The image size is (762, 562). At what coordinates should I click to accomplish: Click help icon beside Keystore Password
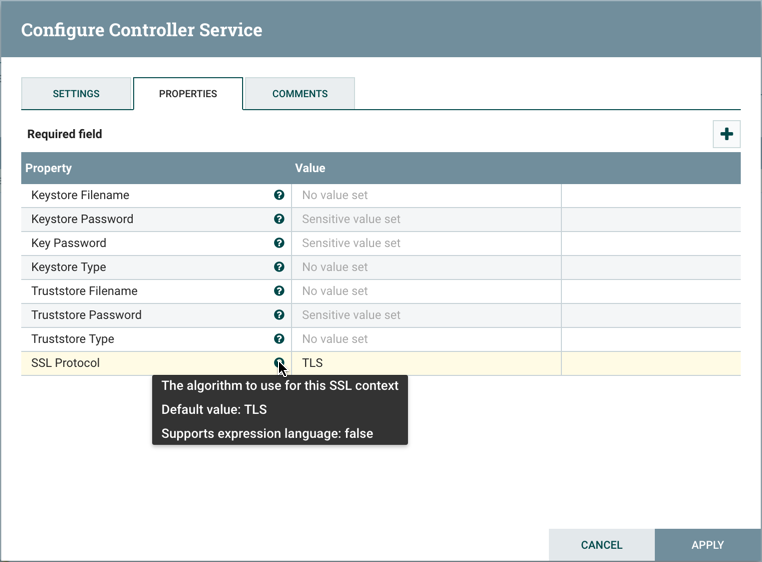(x=279, y=219)
